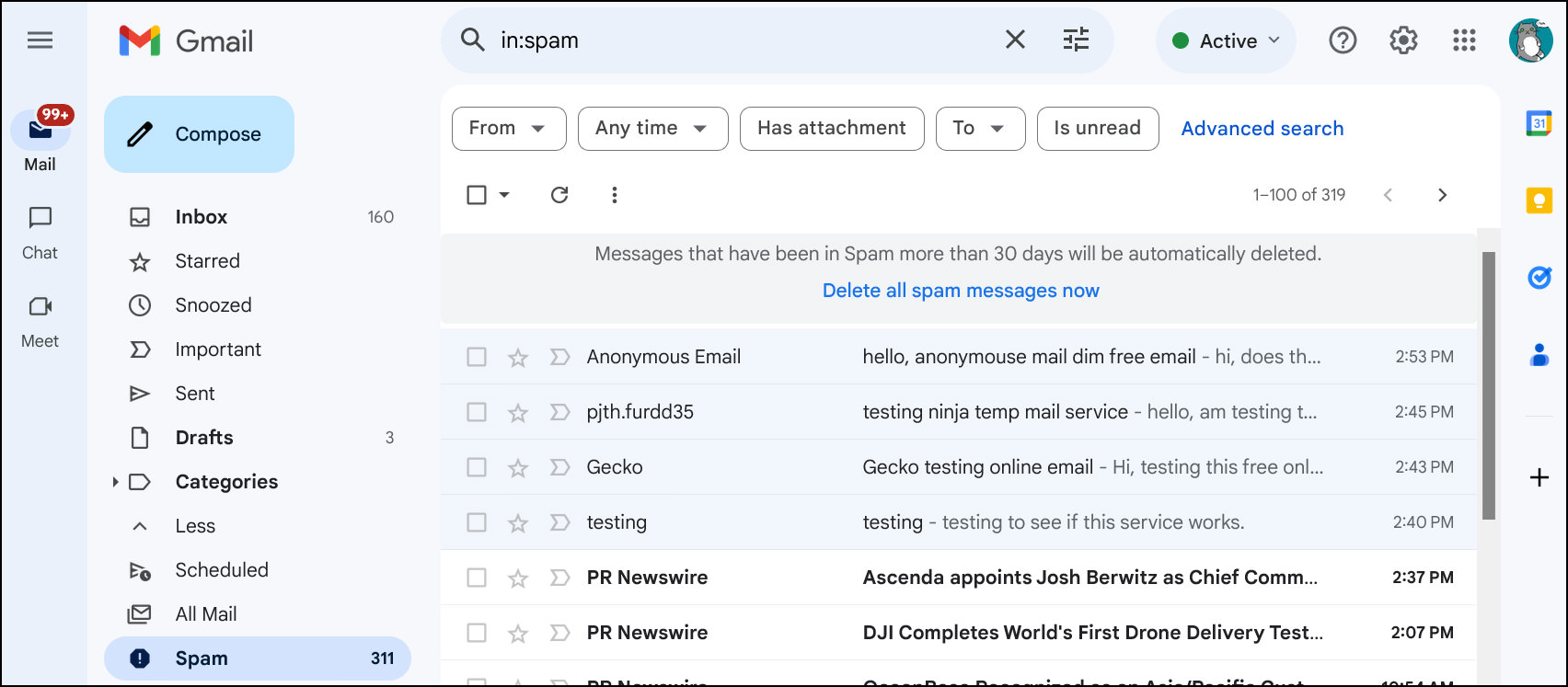Open Google Calendar side panel icon

[1539, 122]
